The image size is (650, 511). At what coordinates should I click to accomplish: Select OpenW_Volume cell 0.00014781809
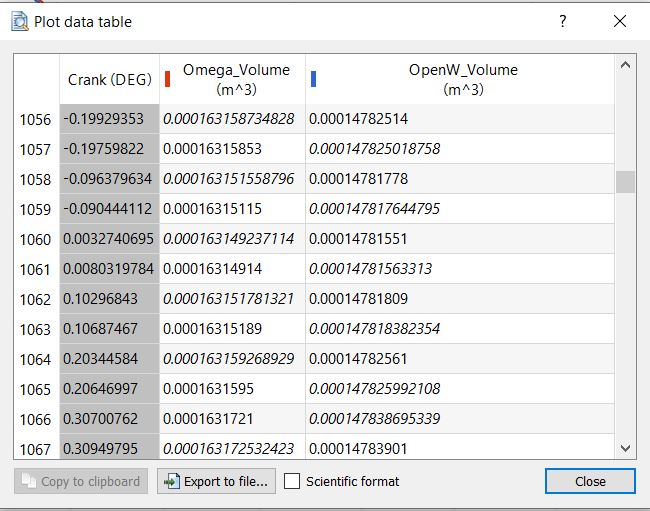pos(460,299)
